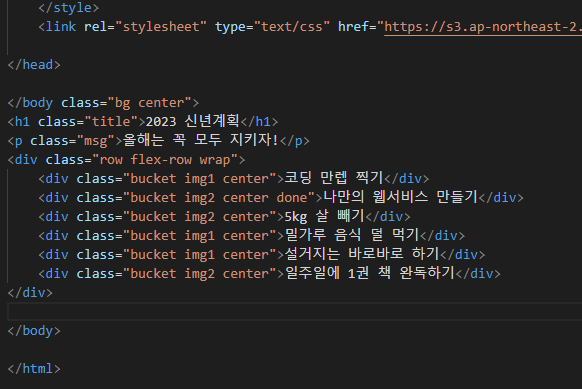Click the 'msg' class attribute value
582x389 pixels.
tap(96, 141)
